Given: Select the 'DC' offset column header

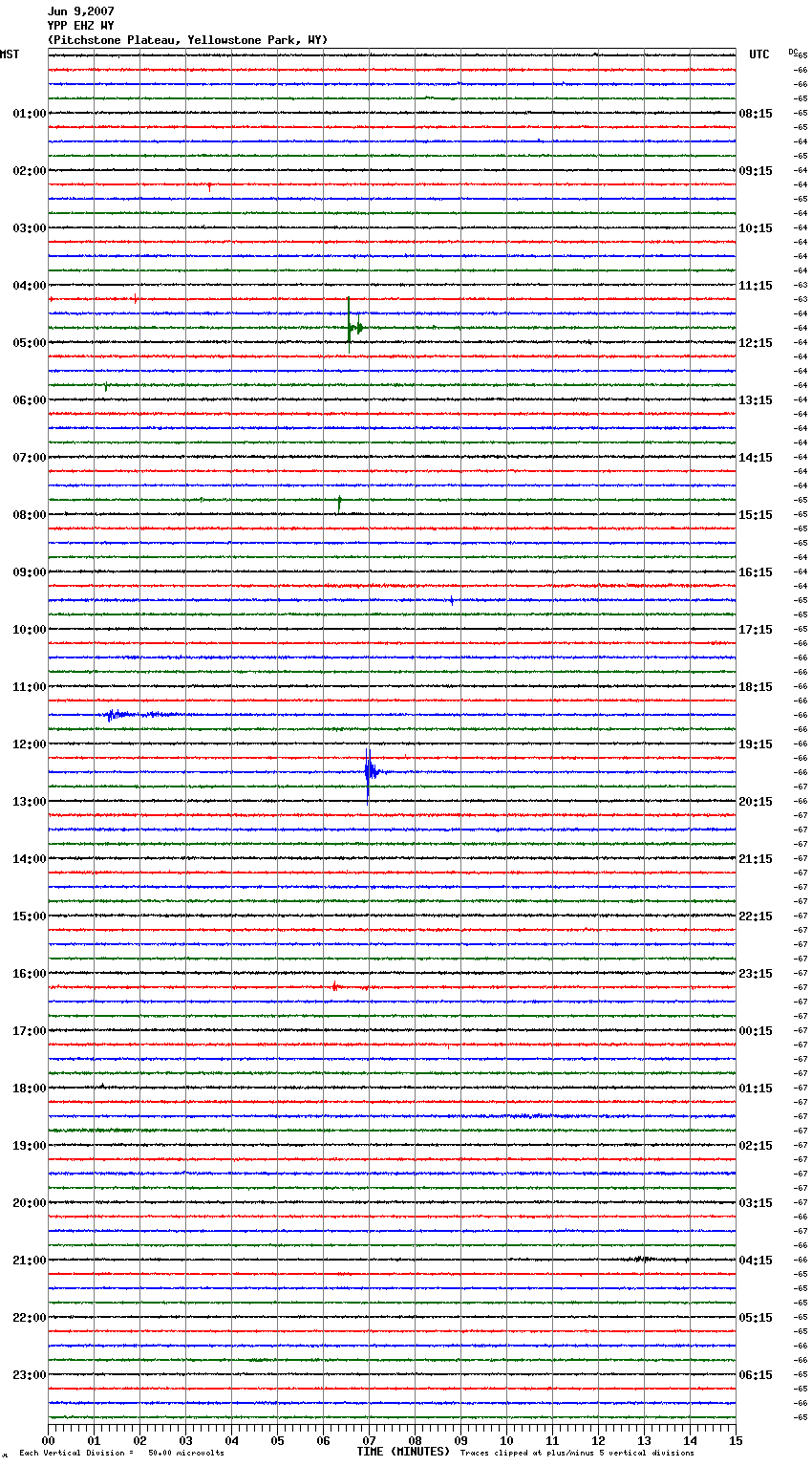Looking at the screenshot, I should [792, 51].
